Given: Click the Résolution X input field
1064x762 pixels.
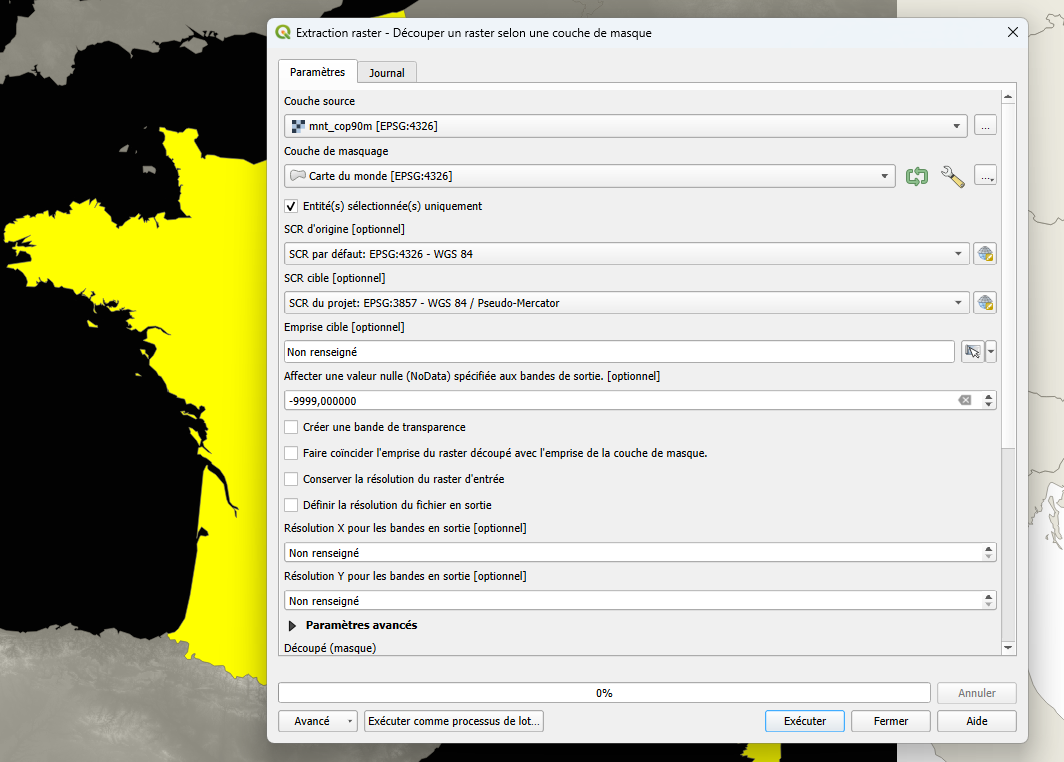Looking at the screenshot, I should (x=630, y=553).
